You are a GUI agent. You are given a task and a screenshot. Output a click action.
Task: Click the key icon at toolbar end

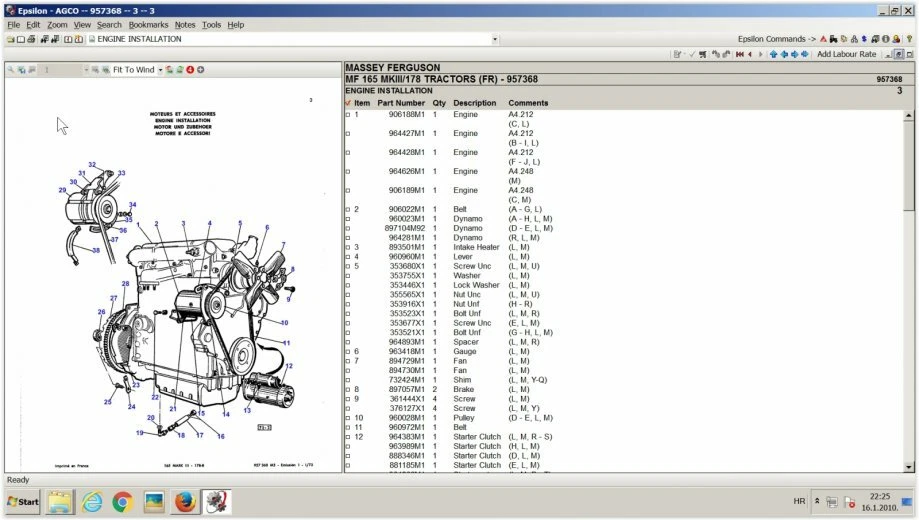[x=910, y=39]
